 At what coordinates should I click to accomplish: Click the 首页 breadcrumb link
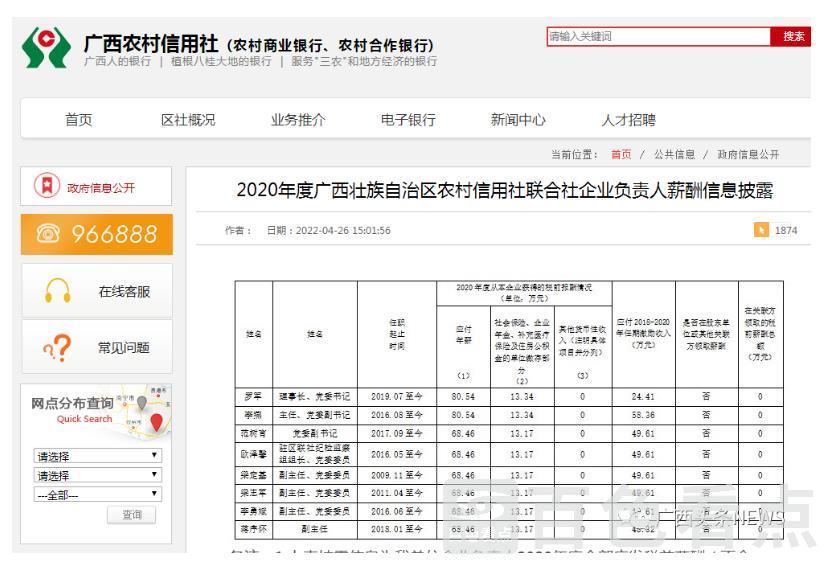(621, 155)
